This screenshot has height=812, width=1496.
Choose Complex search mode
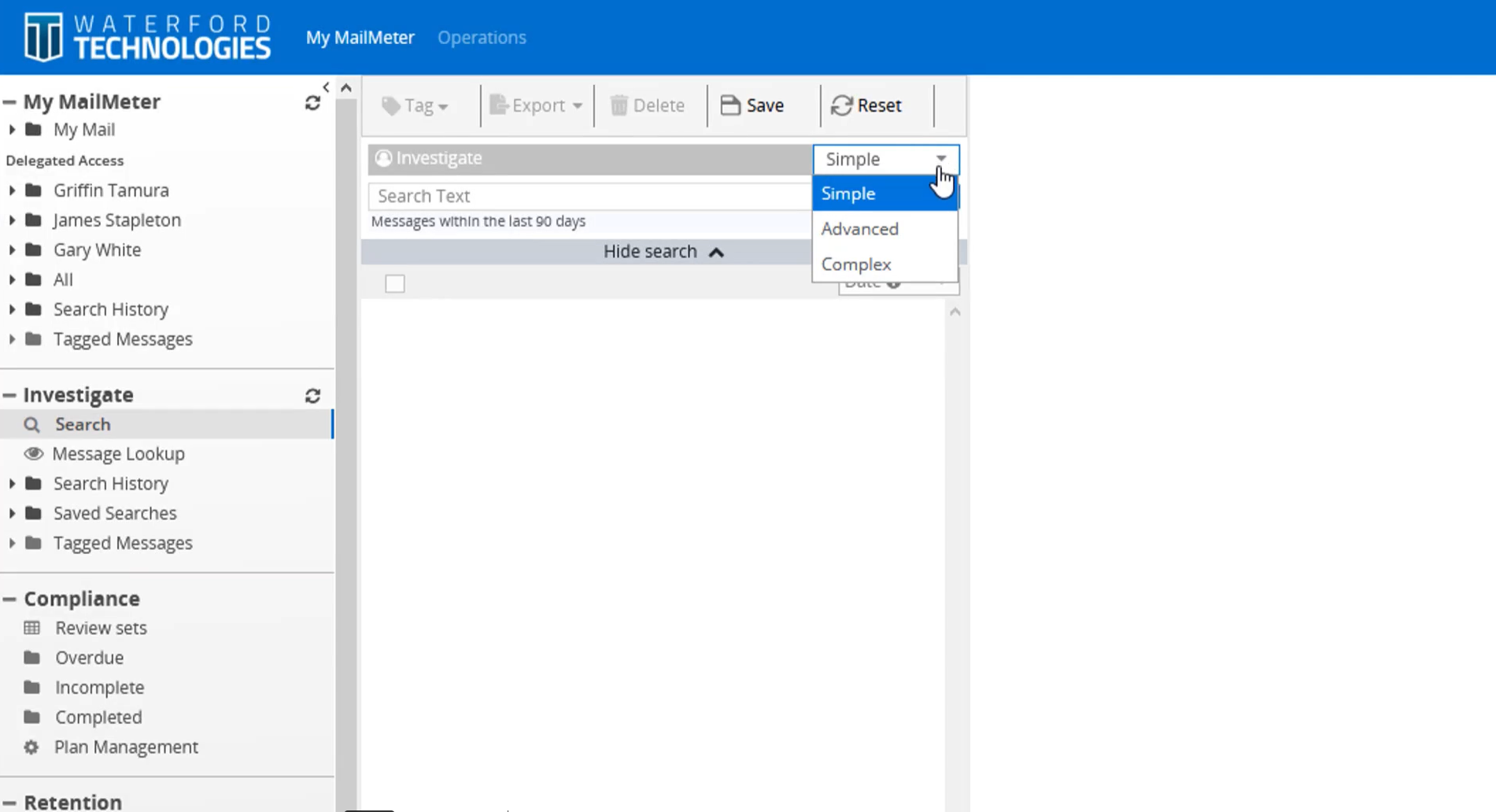[856, 264]
